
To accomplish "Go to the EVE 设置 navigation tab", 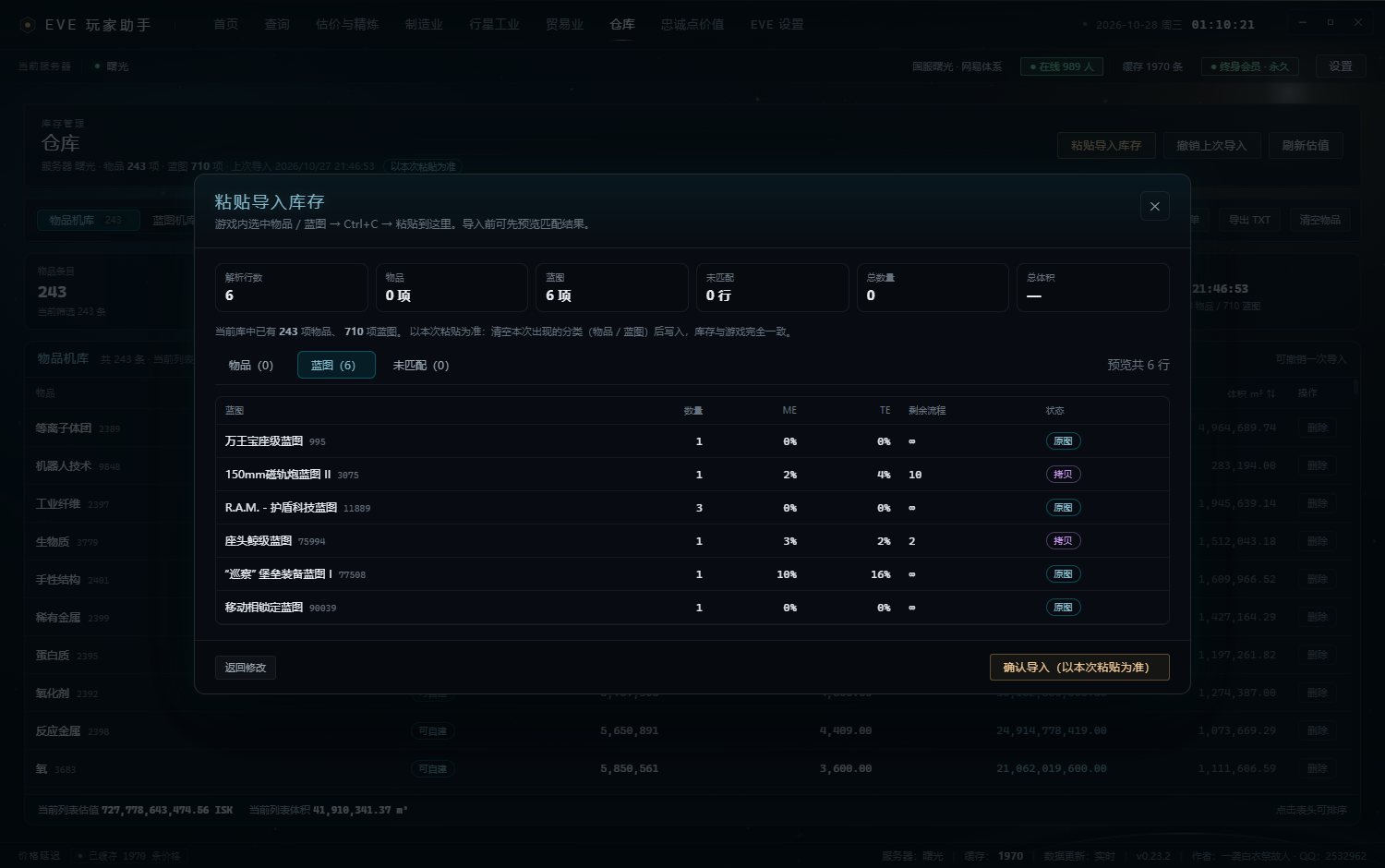I will 777,25.
